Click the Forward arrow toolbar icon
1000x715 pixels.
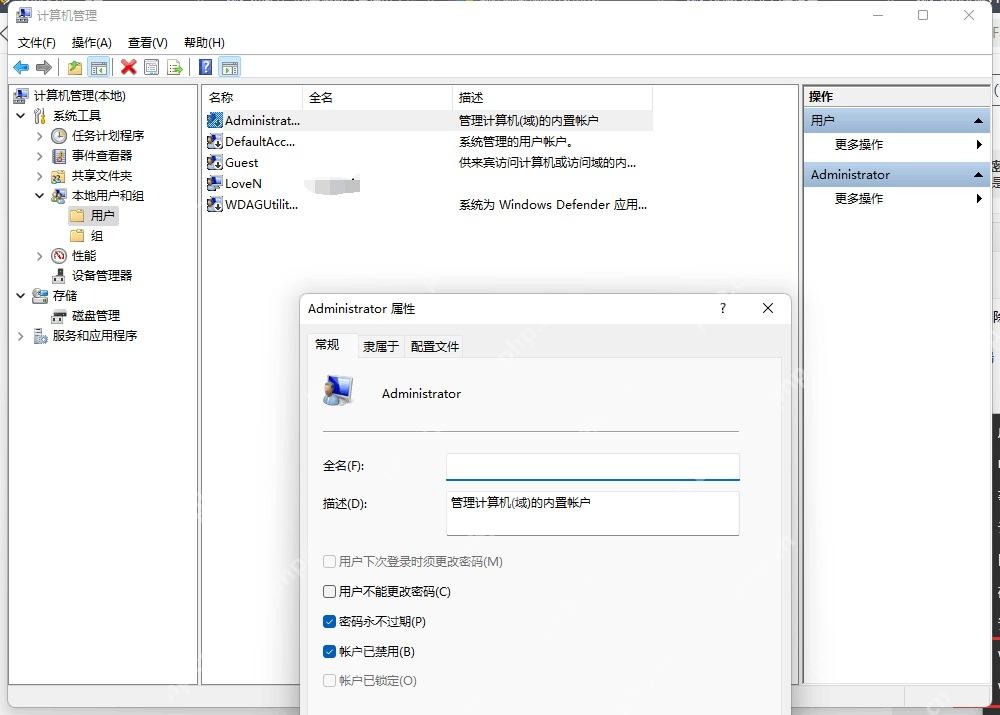click(x=44, y=67)
